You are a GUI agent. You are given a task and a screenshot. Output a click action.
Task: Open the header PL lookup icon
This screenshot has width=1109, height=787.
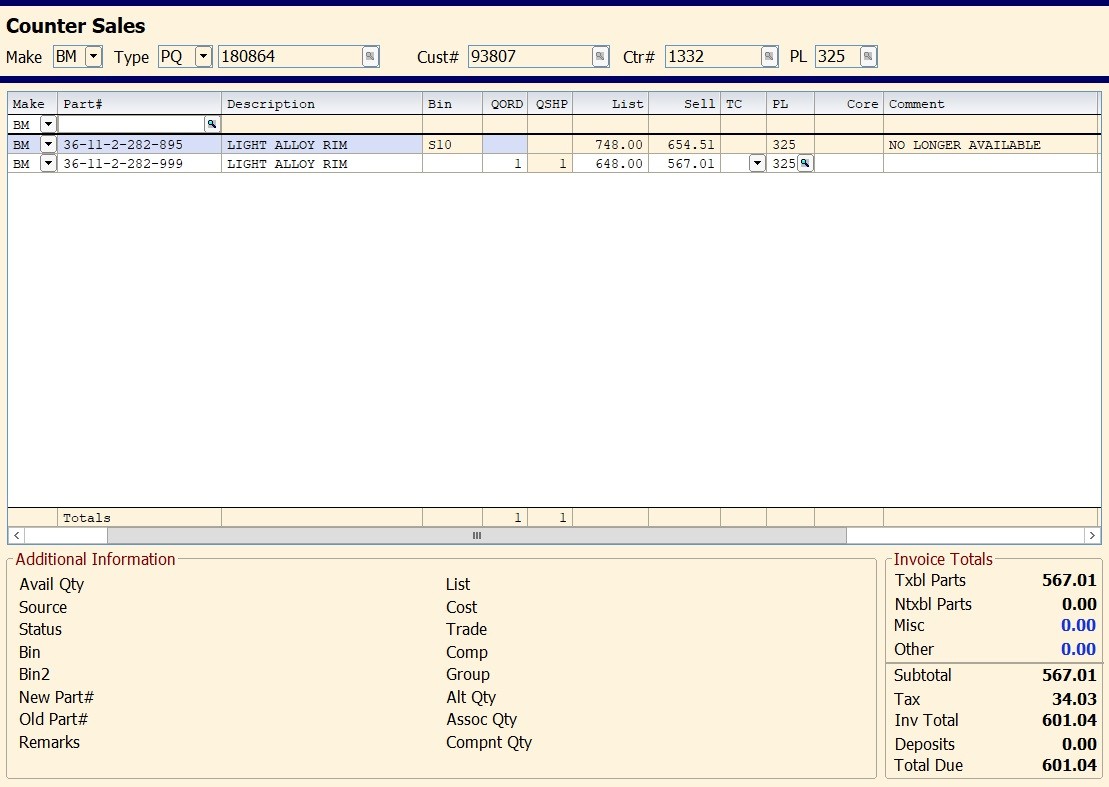coord(868,57)
